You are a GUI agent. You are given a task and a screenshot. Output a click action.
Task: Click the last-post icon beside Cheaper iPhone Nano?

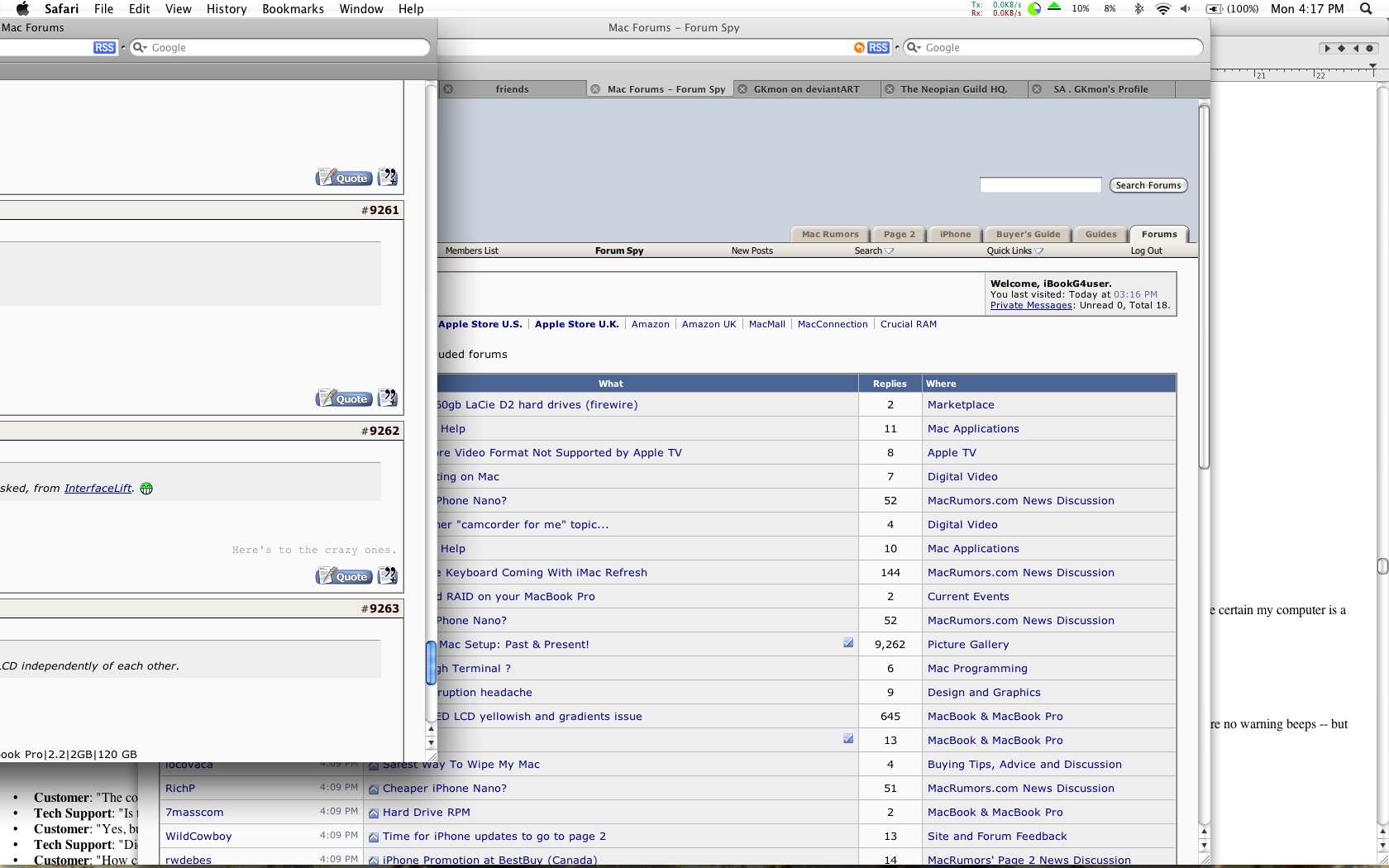tap(374, 789)
